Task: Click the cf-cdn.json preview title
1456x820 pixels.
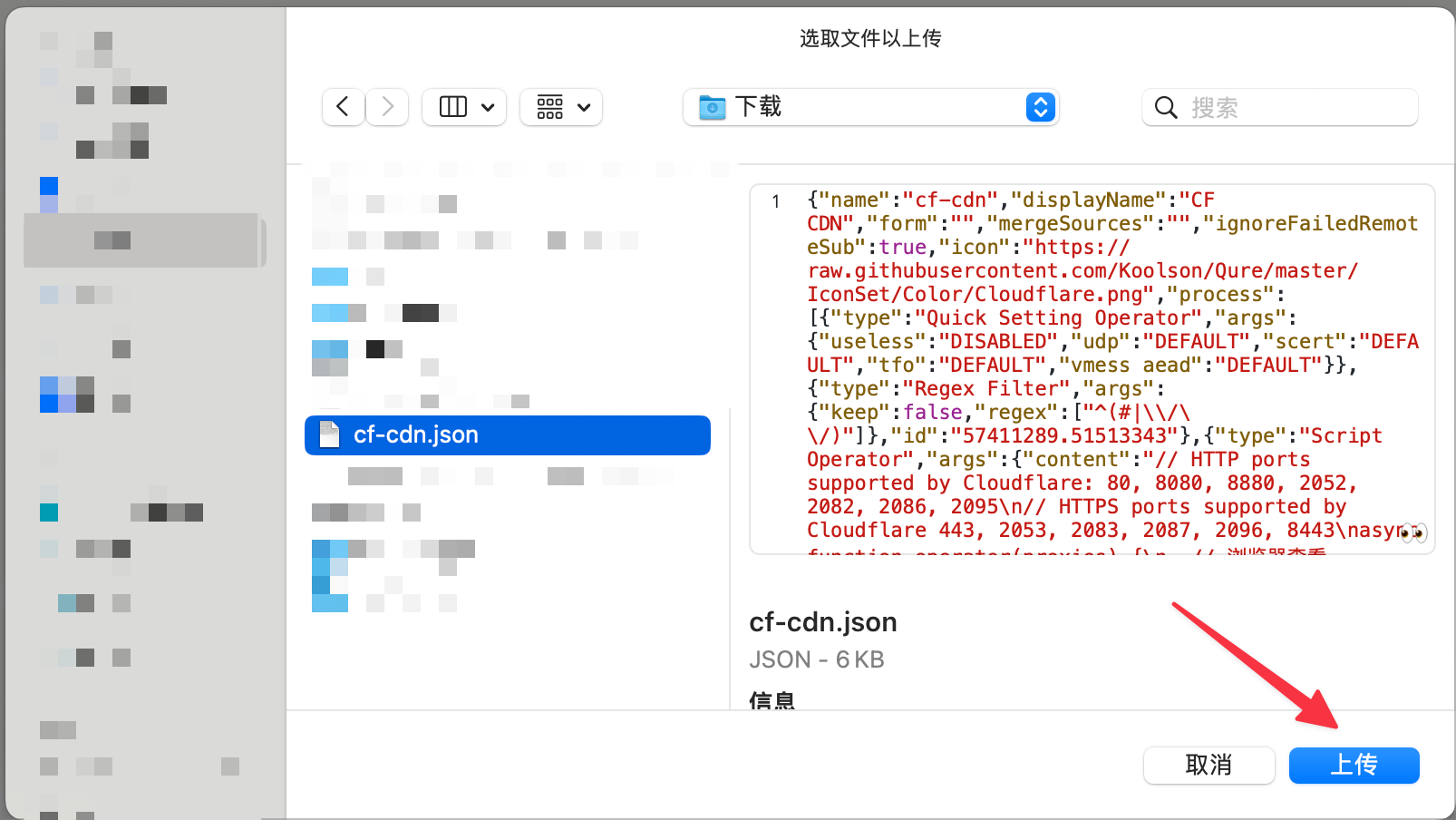Action: [823, 622]
